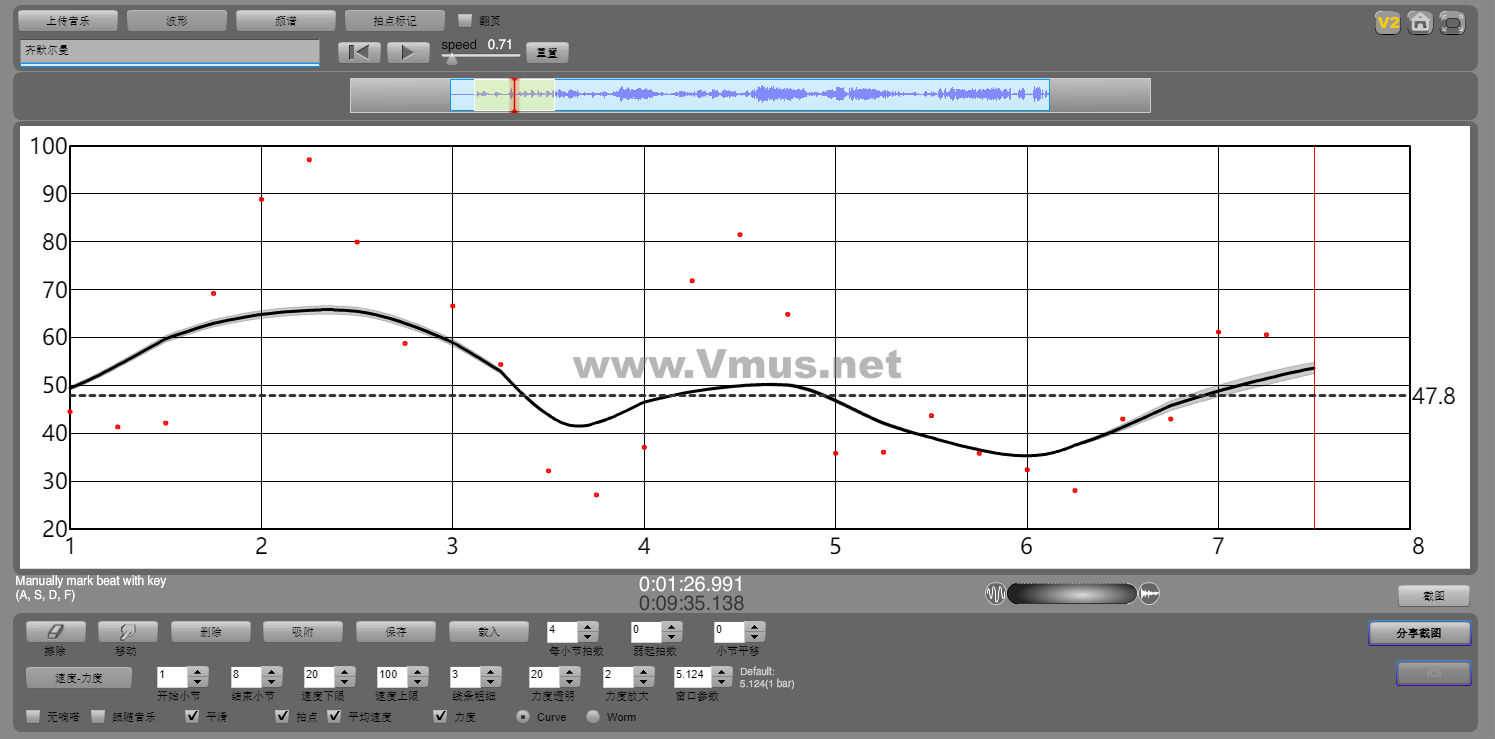Enable the 翻页 page-flip checkbox

click(x=465, y=20)
